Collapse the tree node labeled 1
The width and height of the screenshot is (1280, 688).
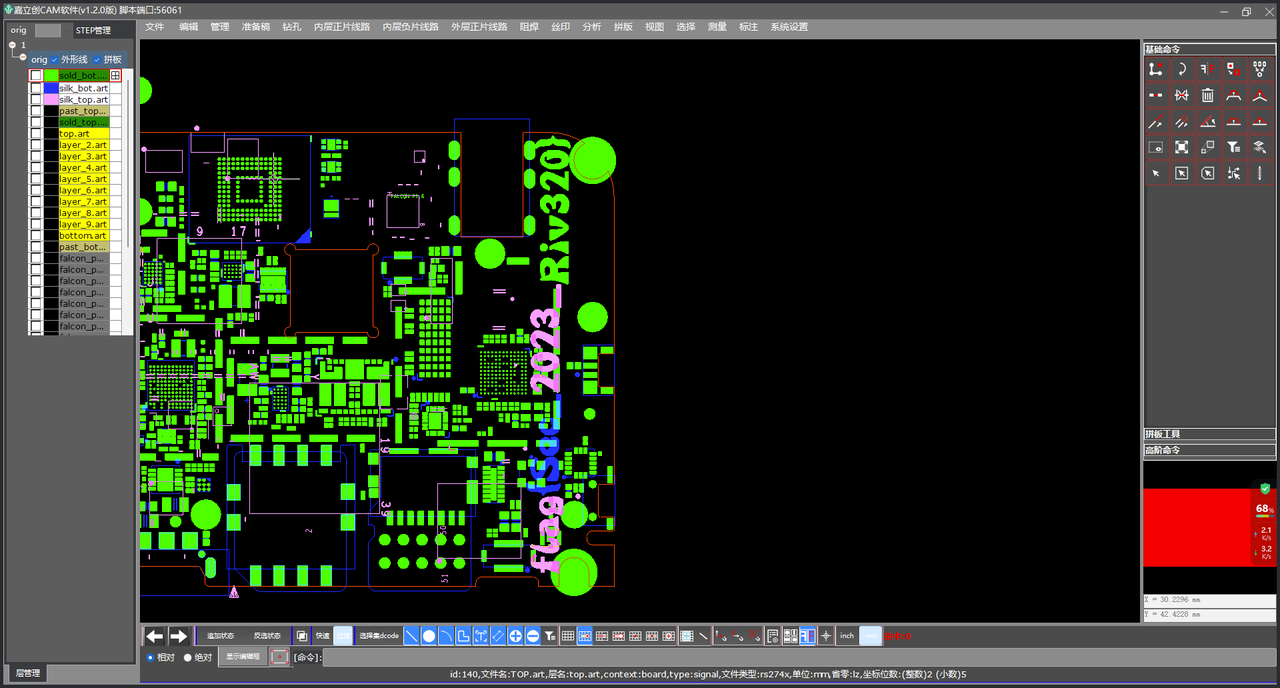[x=12, y=45]
